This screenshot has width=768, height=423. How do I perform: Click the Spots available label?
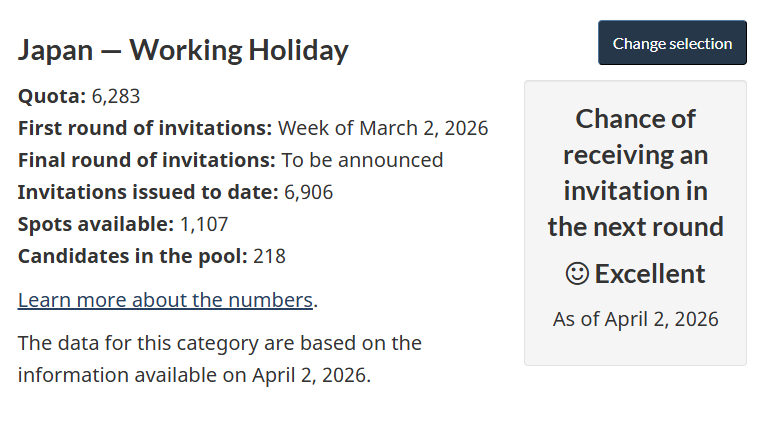(96, 224)
